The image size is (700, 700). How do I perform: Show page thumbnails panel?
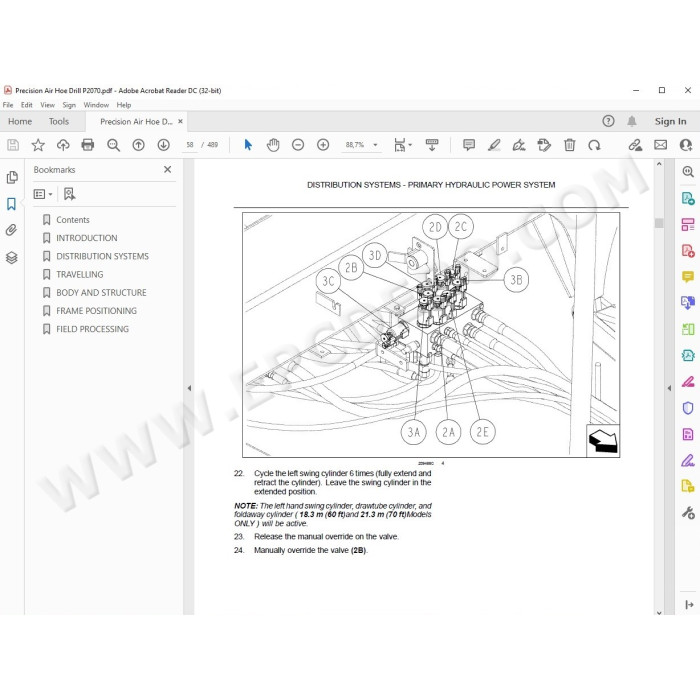pyautogui.click(x=12, y=178)
